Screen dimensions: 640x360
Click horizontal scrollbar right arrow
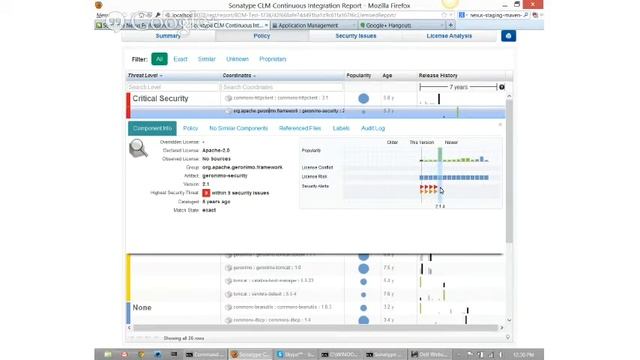tap(502, 327)
